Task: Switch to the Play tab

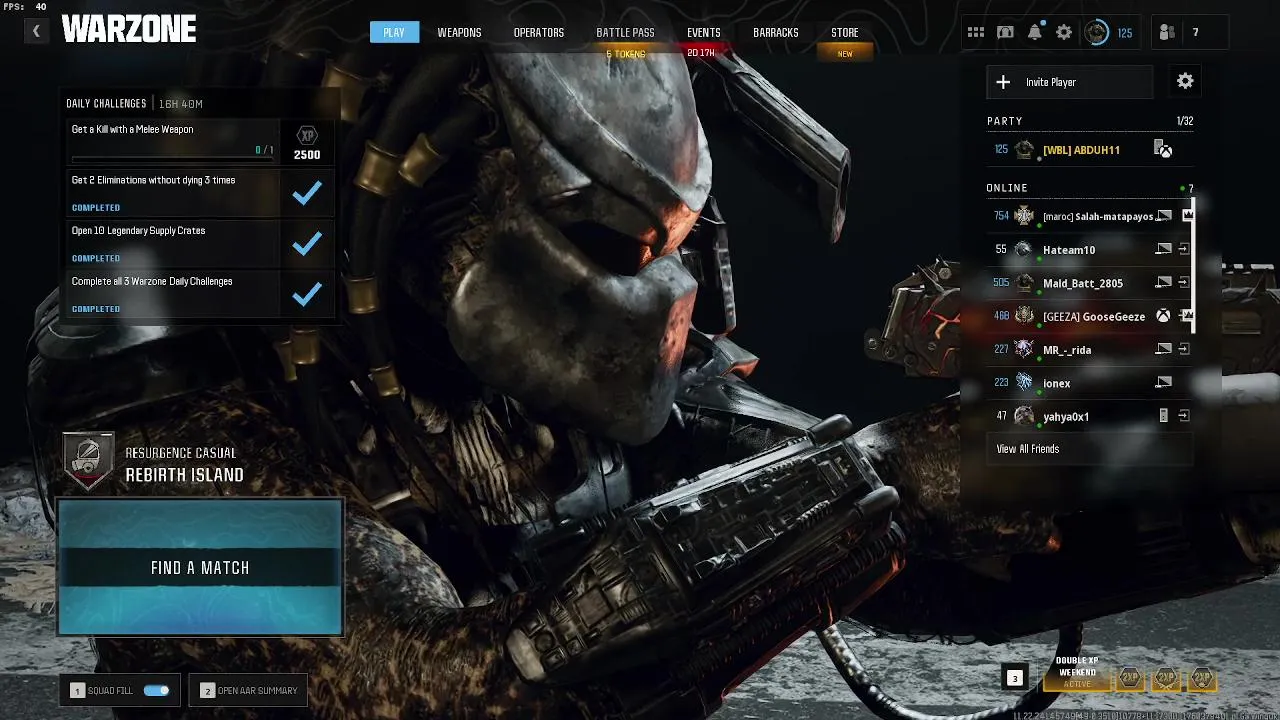Action: tap(394, 32)
